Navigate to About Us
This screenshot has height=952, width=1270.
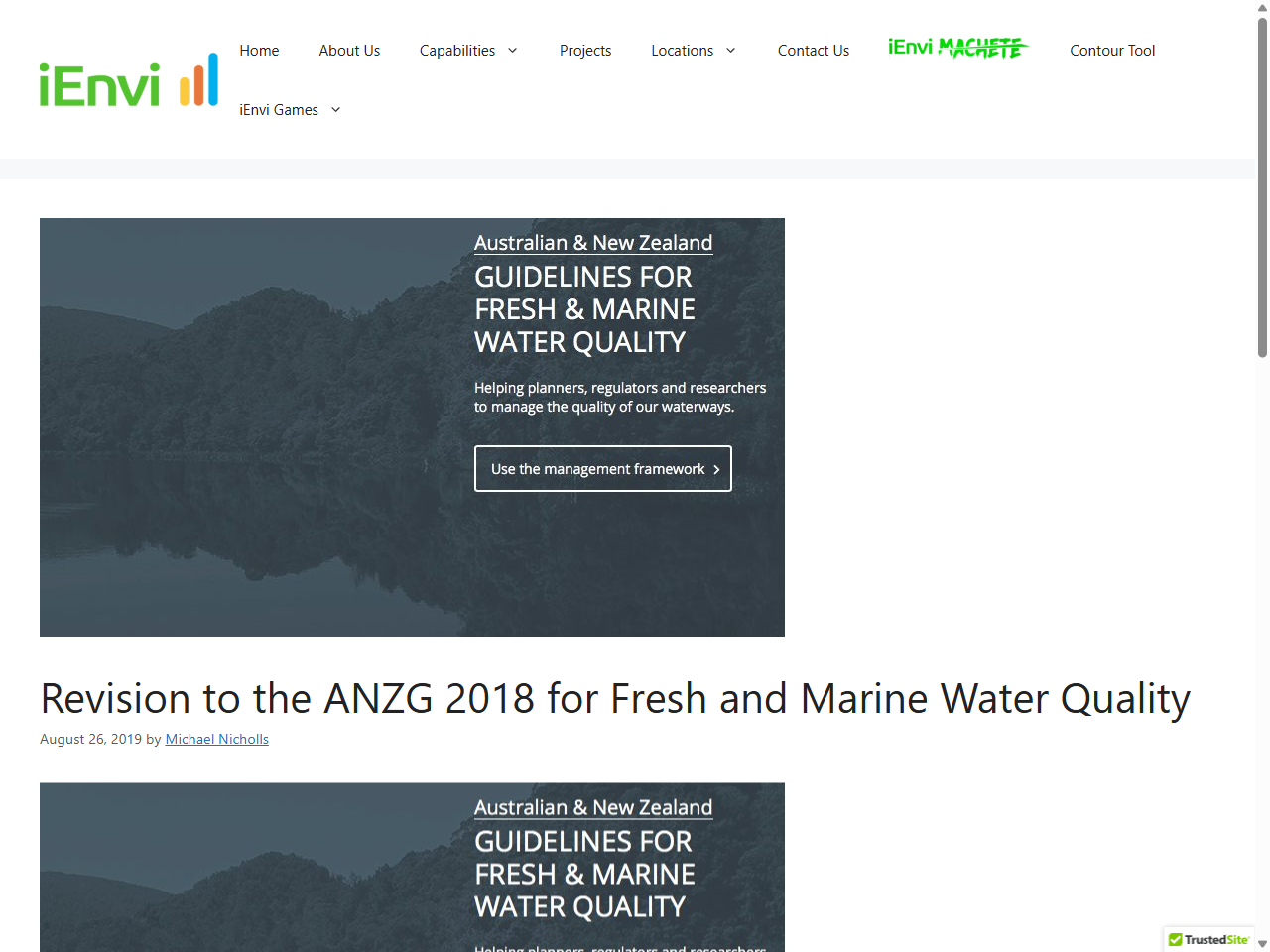click(x=349, y=50)
